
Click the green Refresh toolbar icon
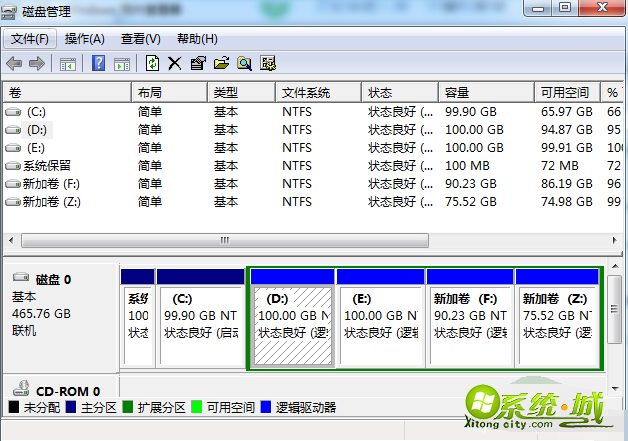click(x=152, y=63)
